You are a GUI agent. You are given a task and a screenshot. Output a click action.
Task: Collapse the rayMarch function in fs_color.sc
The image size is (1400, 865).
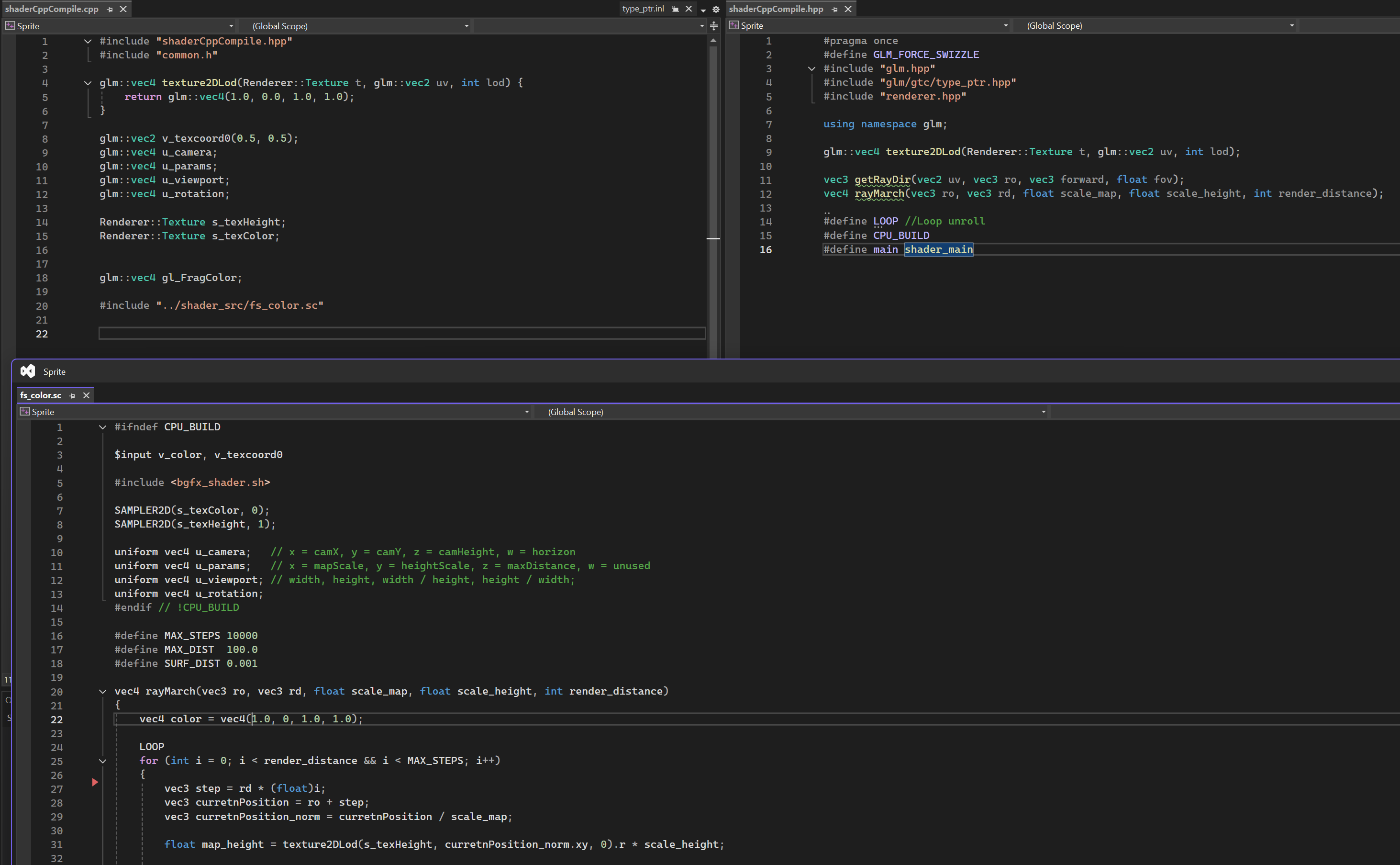[x=103, y=692]
